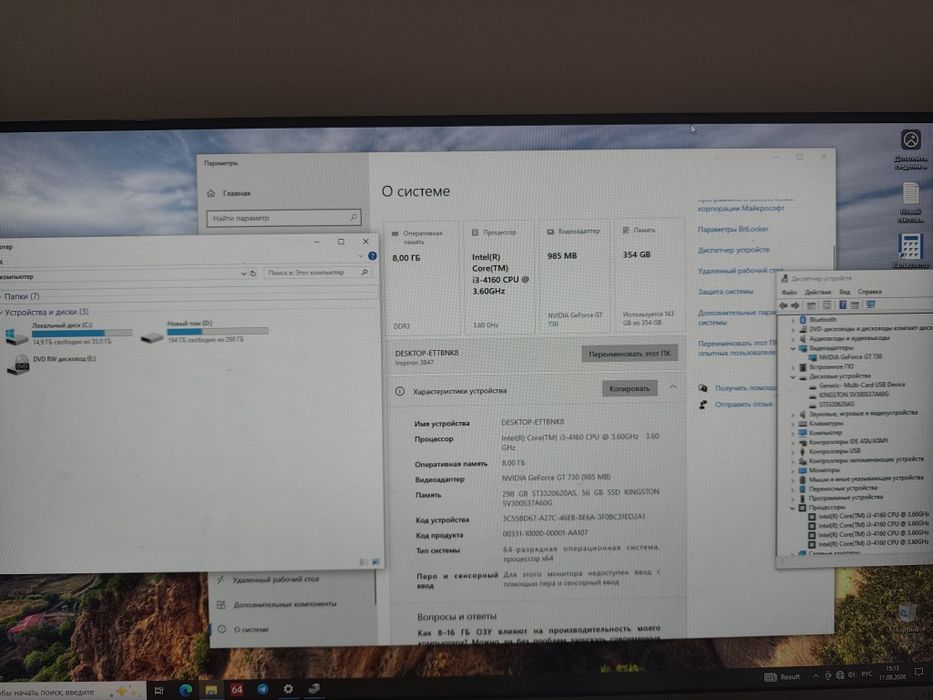Click the Task View icon on the taskbar
933x700 pixels.
[159, 690]
